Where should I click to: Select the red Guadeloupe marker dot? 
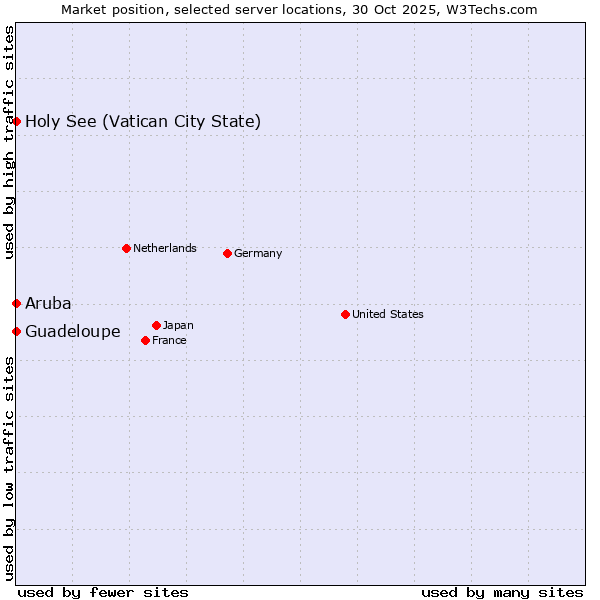(17, 331)
